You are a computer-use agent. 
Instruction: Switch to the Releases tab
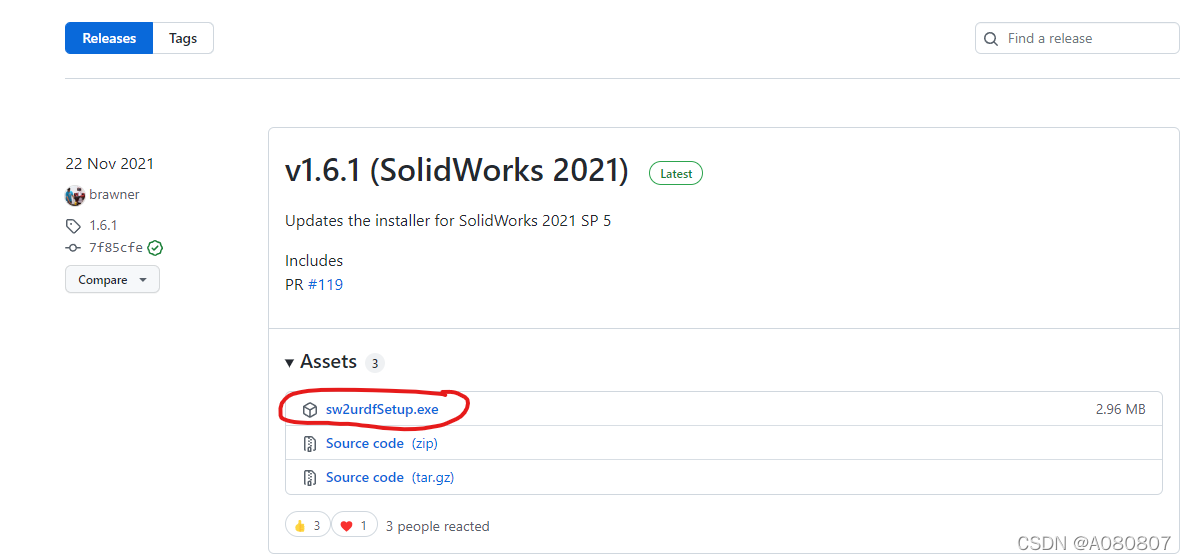click(x=109, y=38)
